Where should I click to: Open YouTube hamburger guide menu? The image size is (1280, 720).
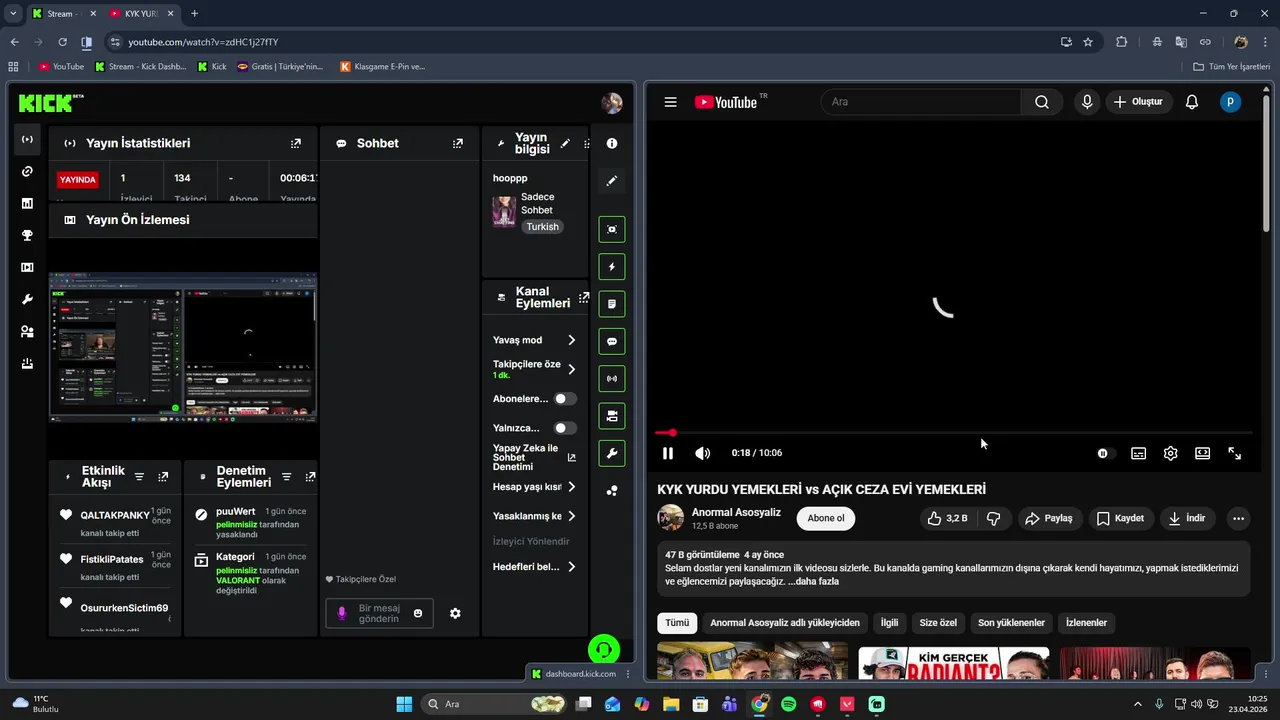coord(671,102)
